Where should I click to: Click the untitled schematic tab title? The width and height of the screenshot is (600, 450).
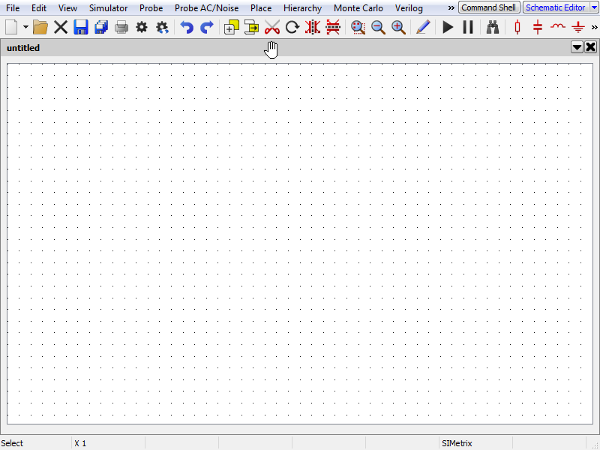pyautogui.click(x=23, y=47)
